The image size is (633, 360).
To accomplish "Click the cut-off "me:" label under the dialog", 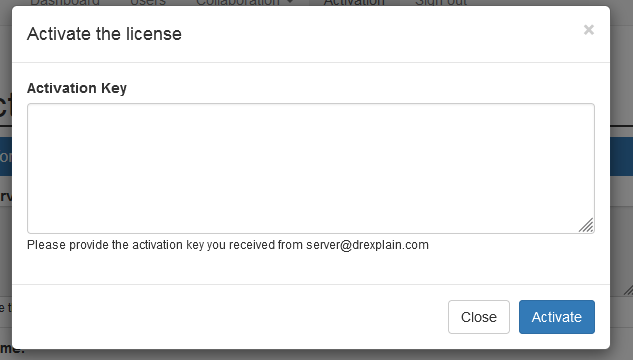I will pyautogui.click(x=12, y=348).
